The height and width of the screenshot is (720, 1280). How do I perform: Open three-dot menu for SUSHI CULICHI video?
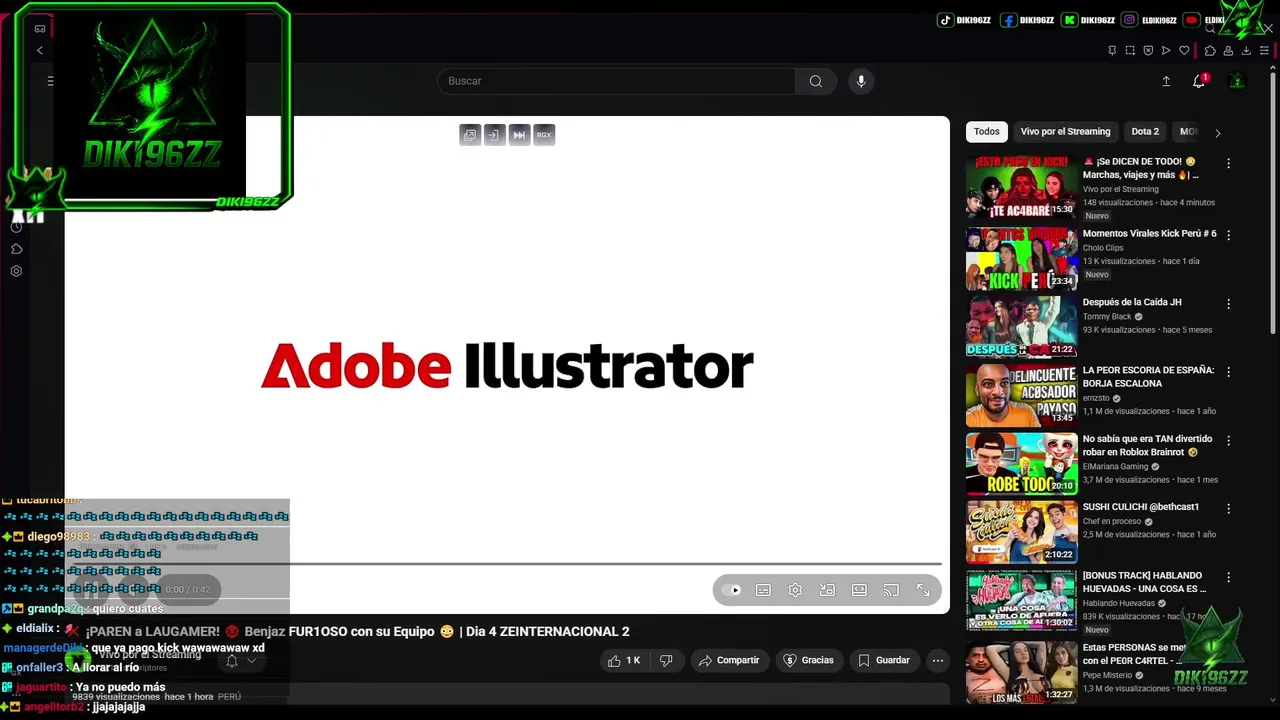pyautogui.click(x=1228, y=508)
